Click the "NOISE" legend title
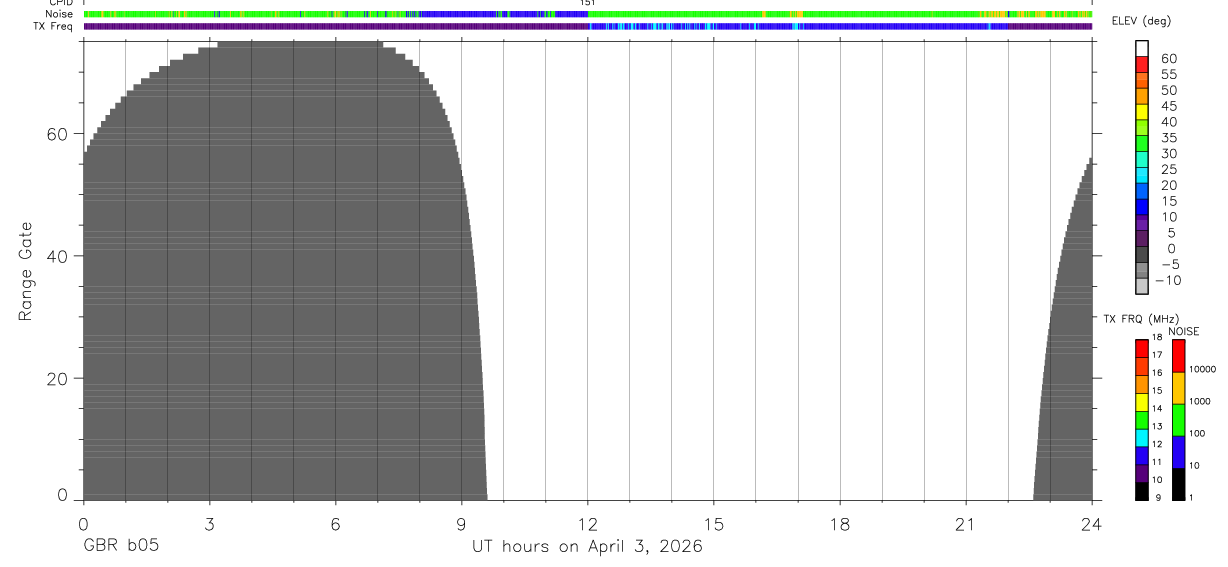This screenshot has height=567, width=1228. [1184, 331]
